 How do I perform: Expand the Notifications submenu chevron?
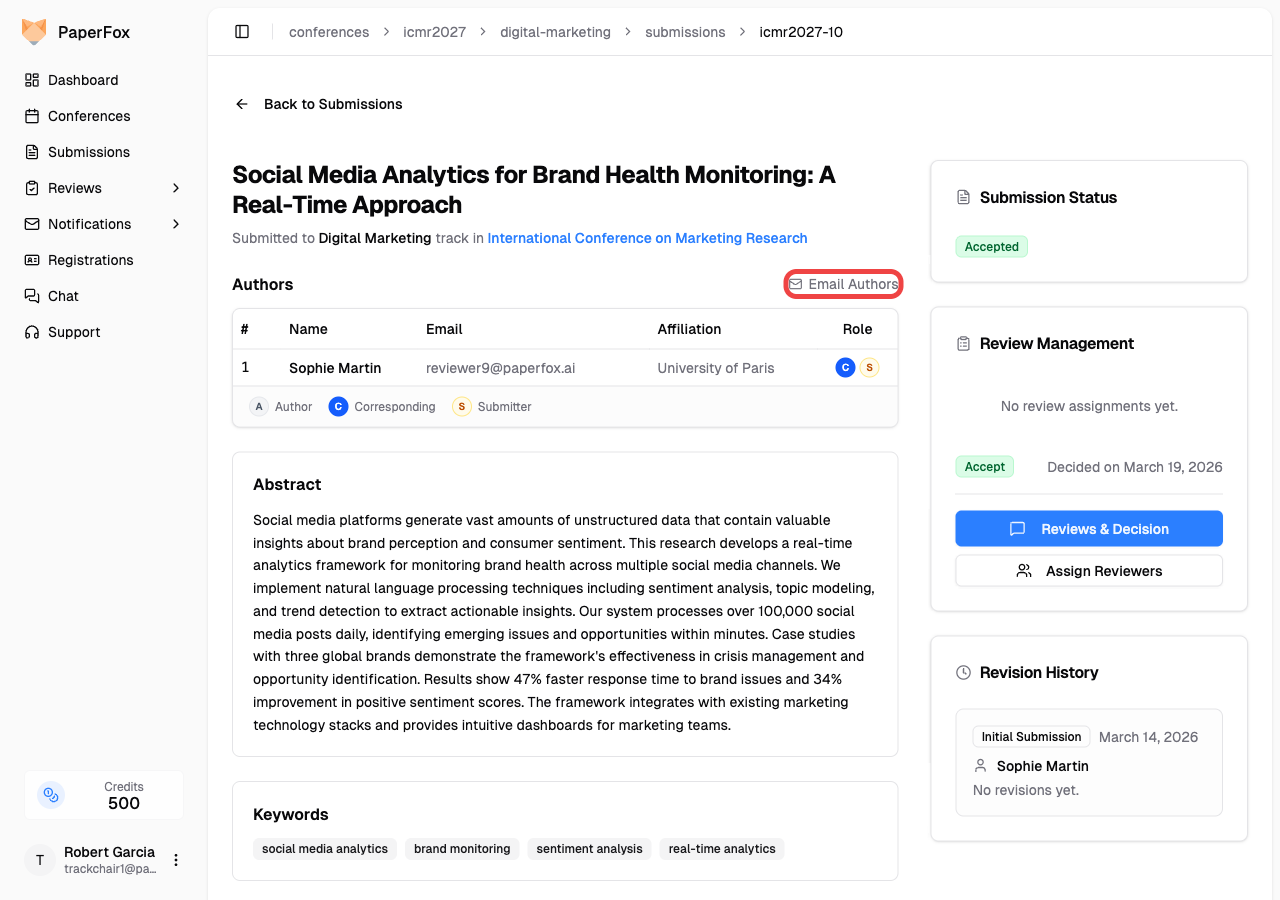[x=176, y=224]
